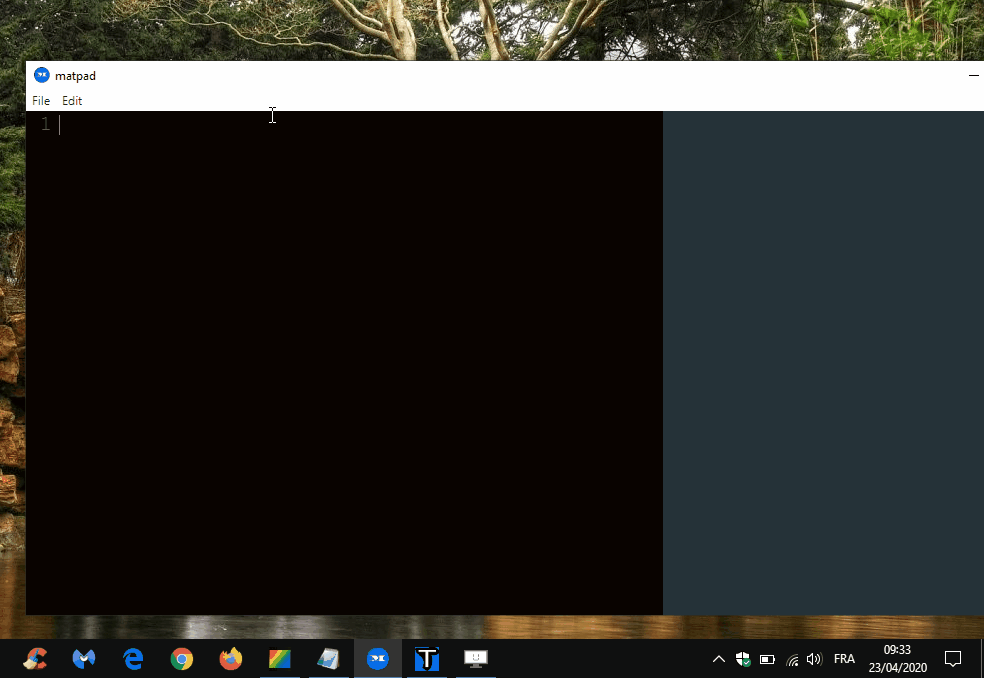Click line number 1 in the gutter
Viewport: 984px width, 678px height.
coord(45,124)
